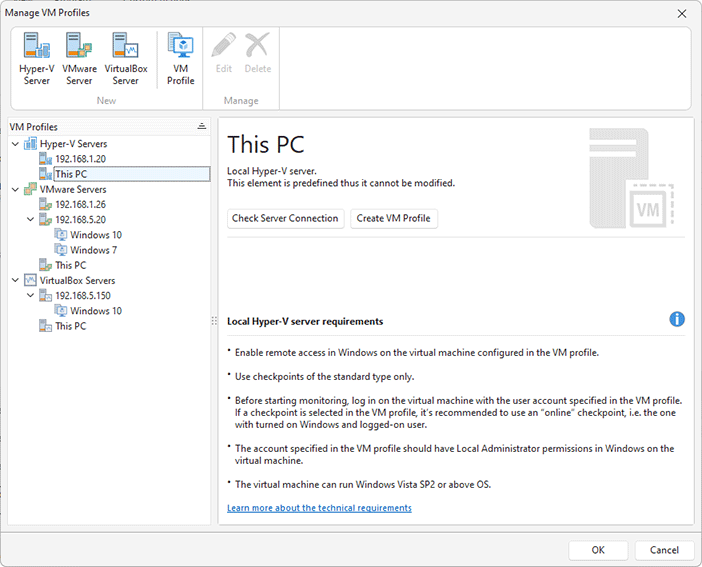Screen dimensions: 702x567
Task: Select Windows 7 profile icon in tree
Action: coord(61,250)
